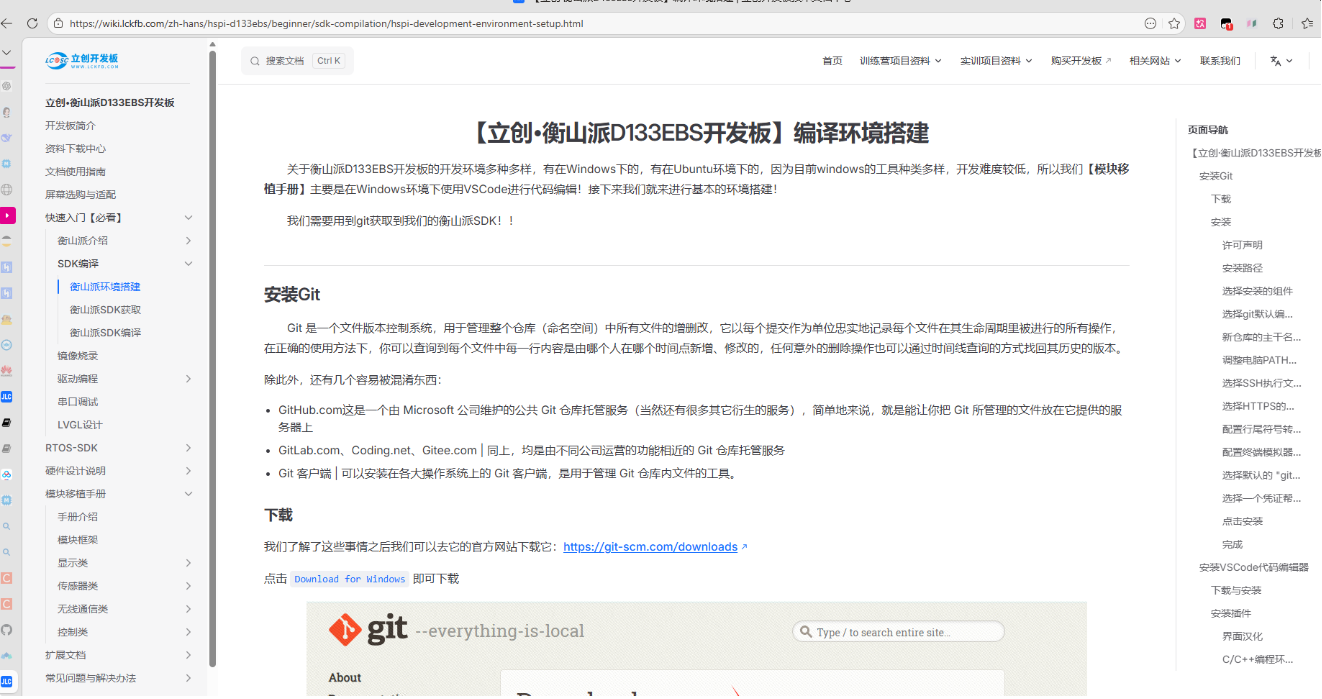The width and height of the screenshot is (1322, 699).
Task: Open the favorites list icon
Action: (1306, 23)
